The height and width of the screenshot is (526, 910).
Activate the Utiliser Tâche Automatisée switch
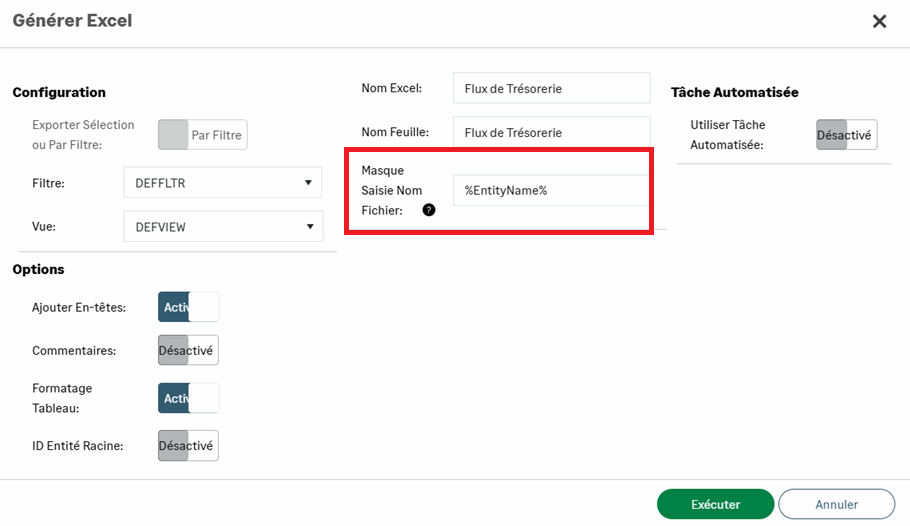click(x=846, y=135)
